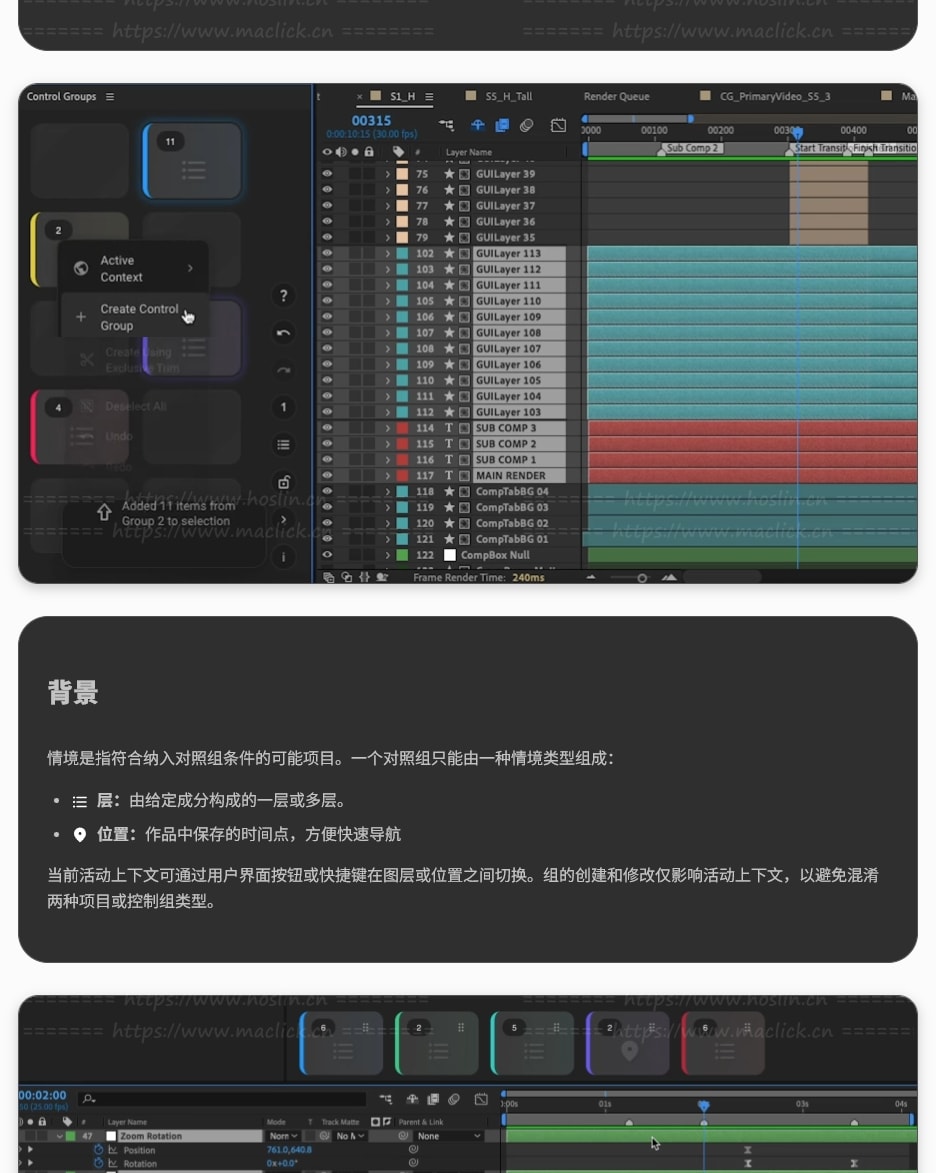Toggle the blue shy layers switch
936x1173 pixels.
click(477, 125)
